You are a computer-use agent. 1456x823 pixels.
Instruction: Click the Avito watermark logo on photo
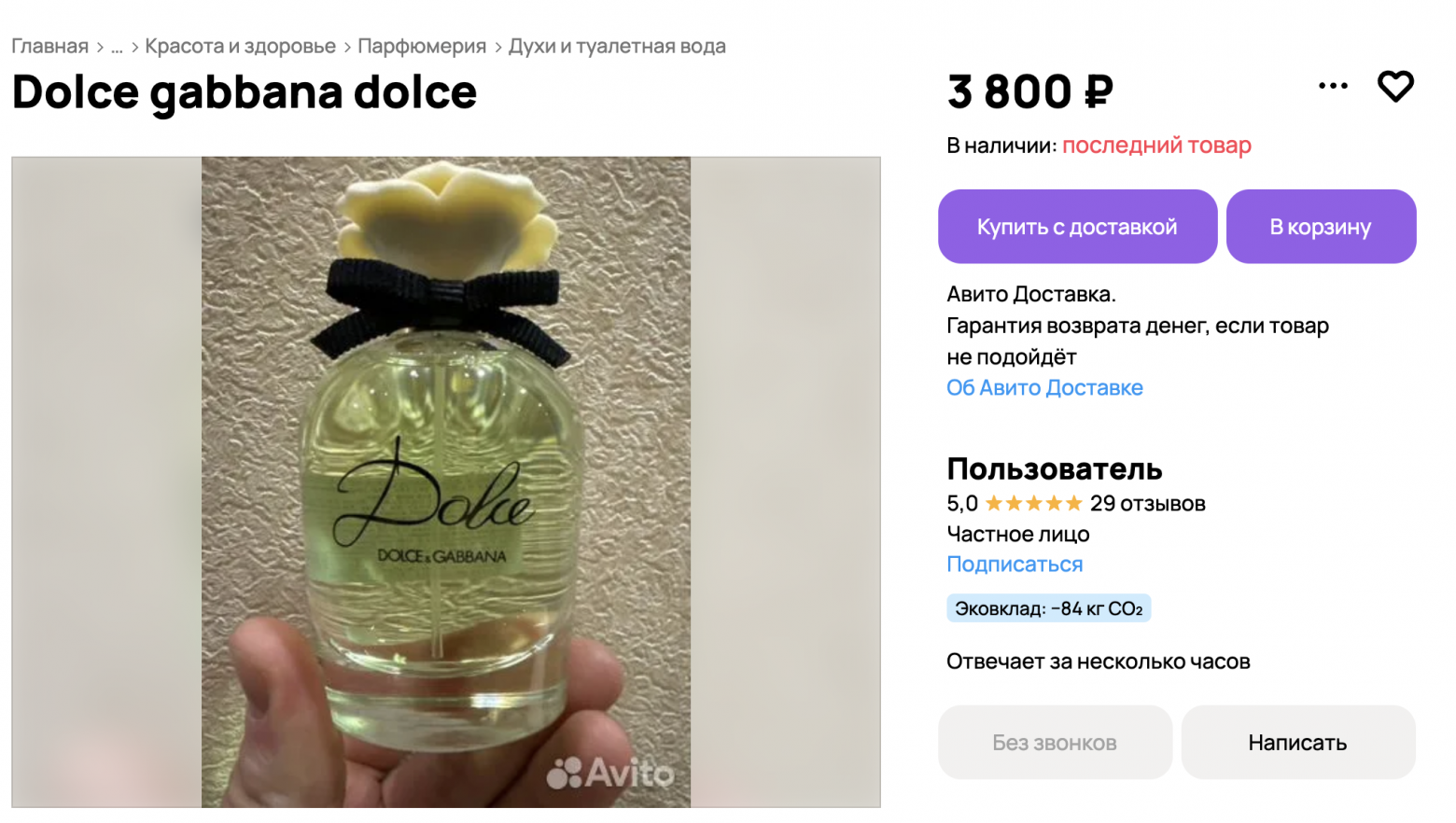pyautogui.click(x=609, y=773)
